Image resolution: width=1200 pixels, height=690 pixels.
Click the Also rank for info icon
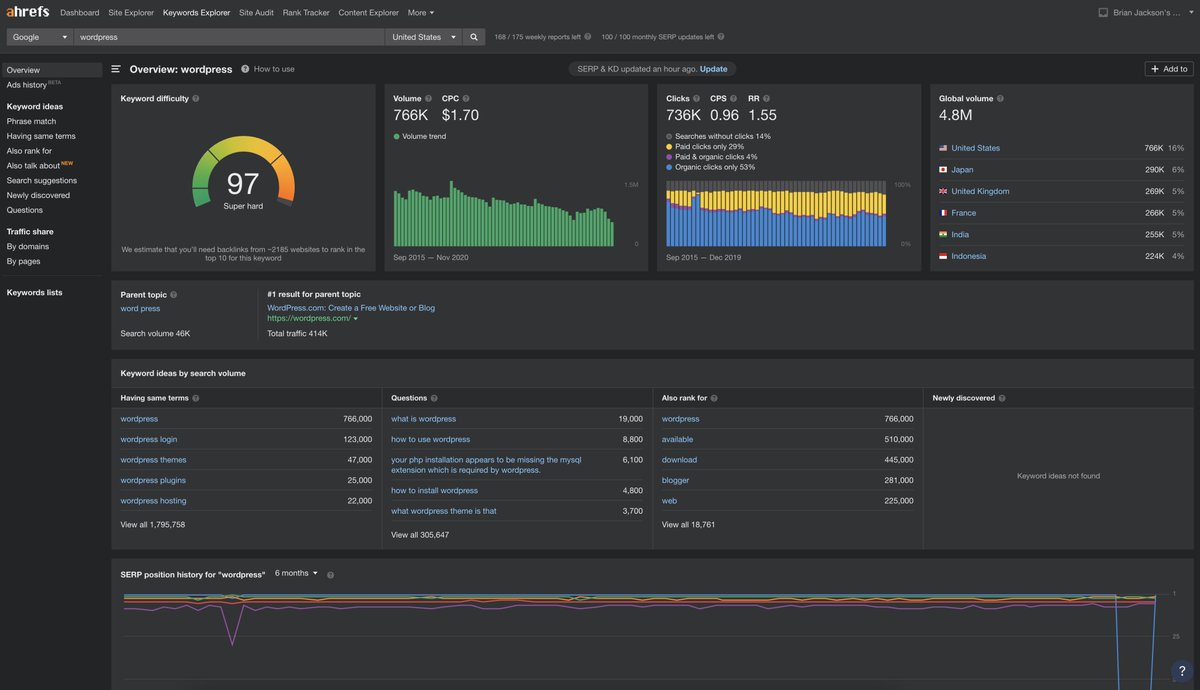(x=715, y=398)
